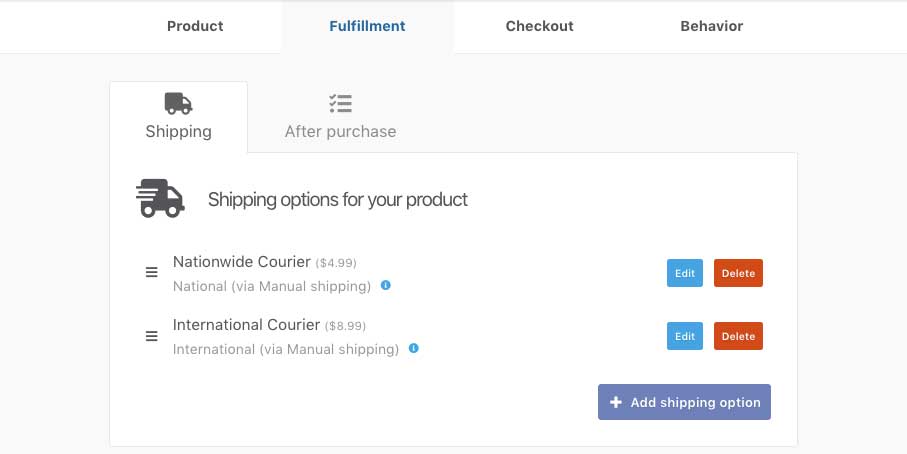907x454 pixels.
Task: Click the After purchase checklist icon
Action: (x=340, y=104)
